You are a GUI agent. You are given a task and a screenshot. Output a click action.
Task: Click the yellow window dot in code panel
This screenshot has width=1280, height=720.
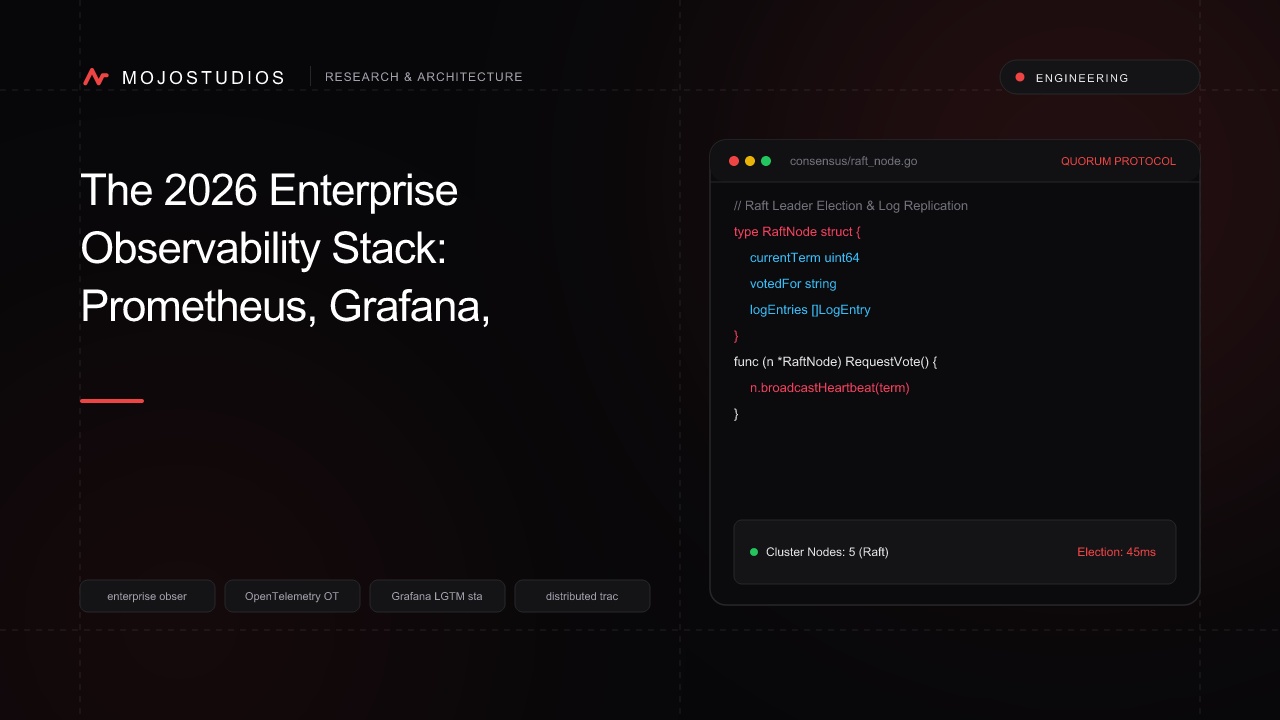click(x=750, y=161)
